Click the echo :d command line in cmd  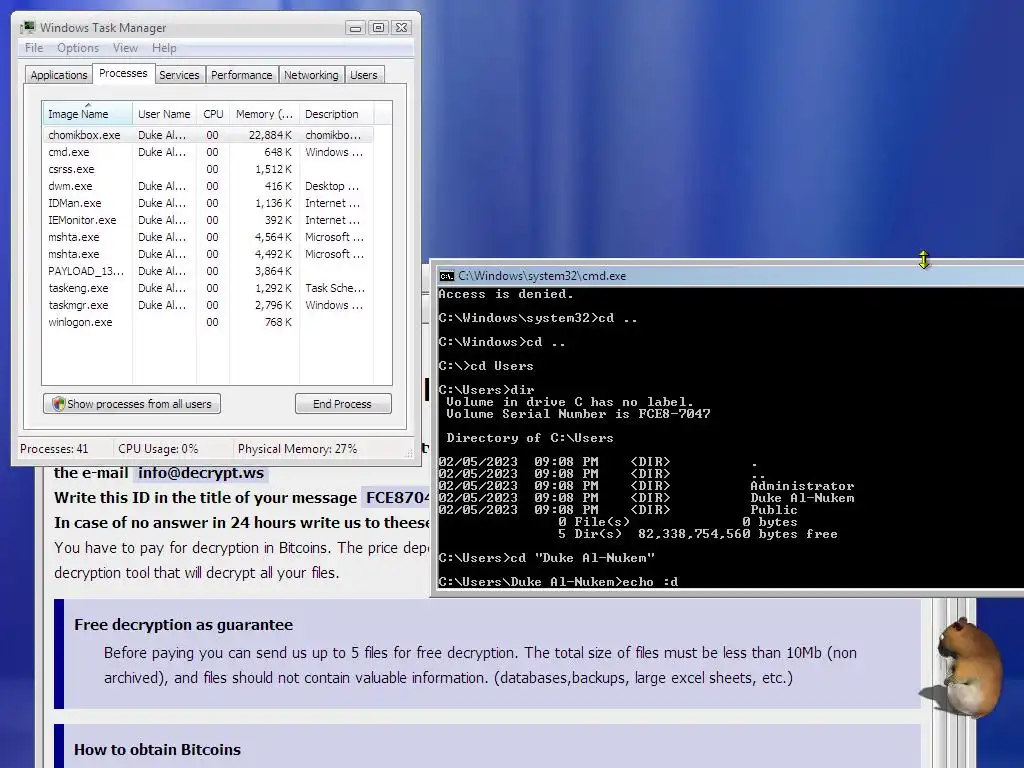pyautogui.click(x=558, y=582)
